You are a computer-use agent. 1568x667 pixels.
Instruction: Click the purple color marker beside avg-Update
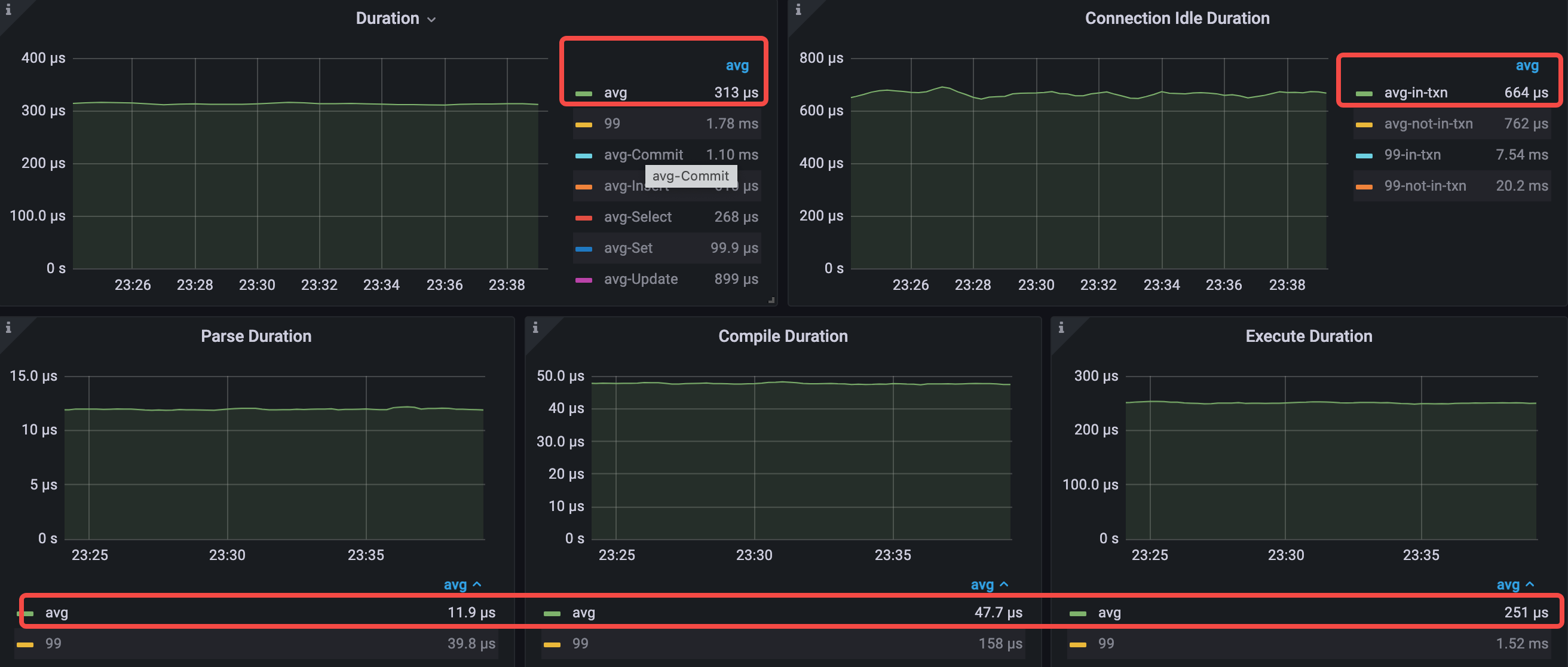point(584,279)
